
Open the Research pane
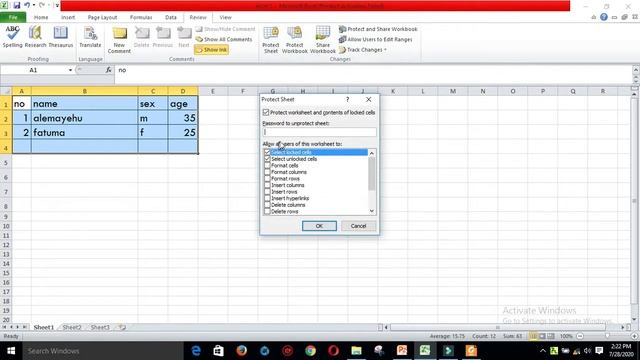coord(35,37)
